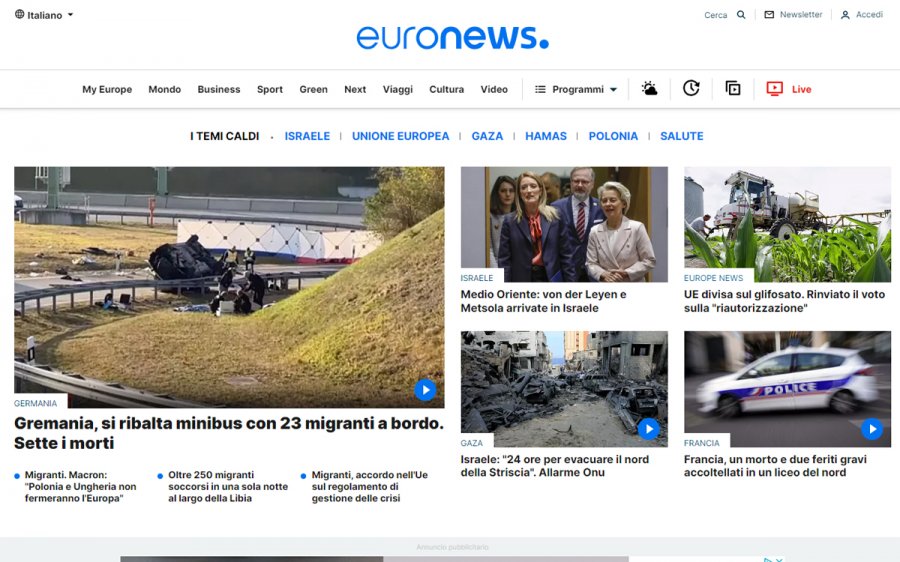
Task: Open the Cerca search field
Action: tap(715, 15)
